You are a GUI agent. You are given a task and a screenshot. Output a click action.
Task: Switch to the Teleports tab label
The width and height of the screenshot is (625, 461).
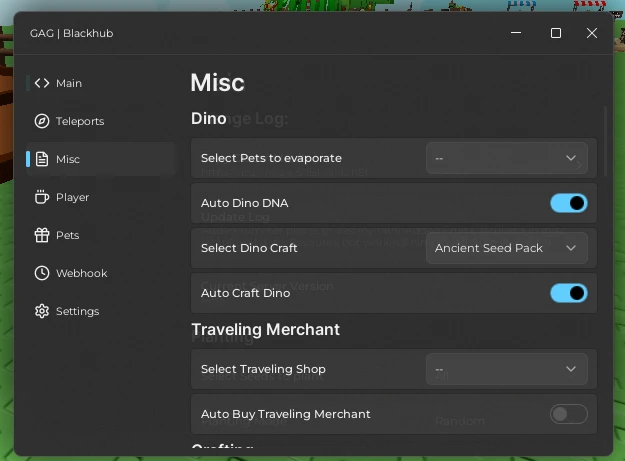click(80, 121)
